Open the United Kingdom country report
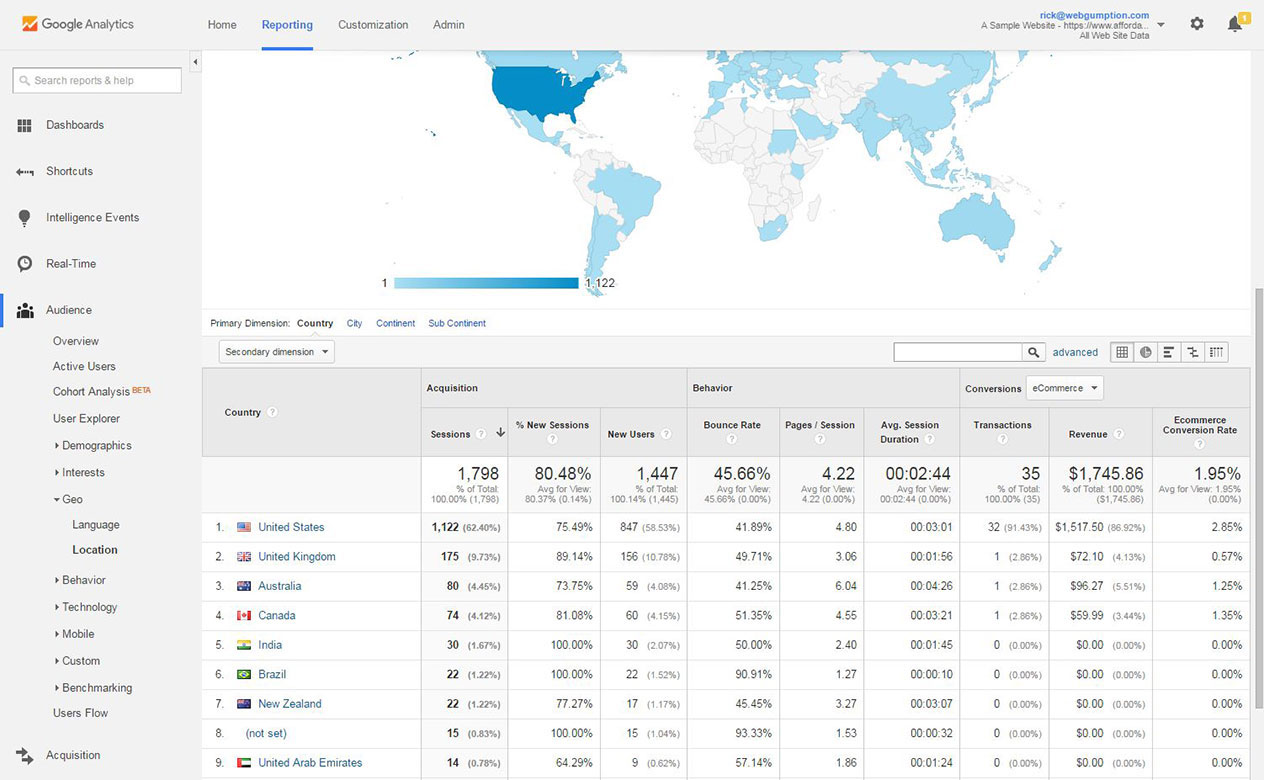 (296, 556)
